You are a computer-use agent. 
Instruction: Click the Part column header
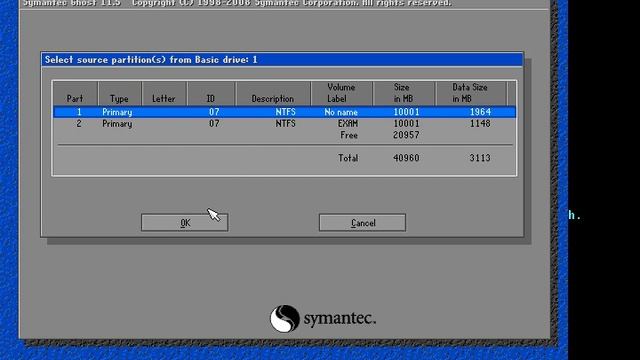(x=75, y=93)
